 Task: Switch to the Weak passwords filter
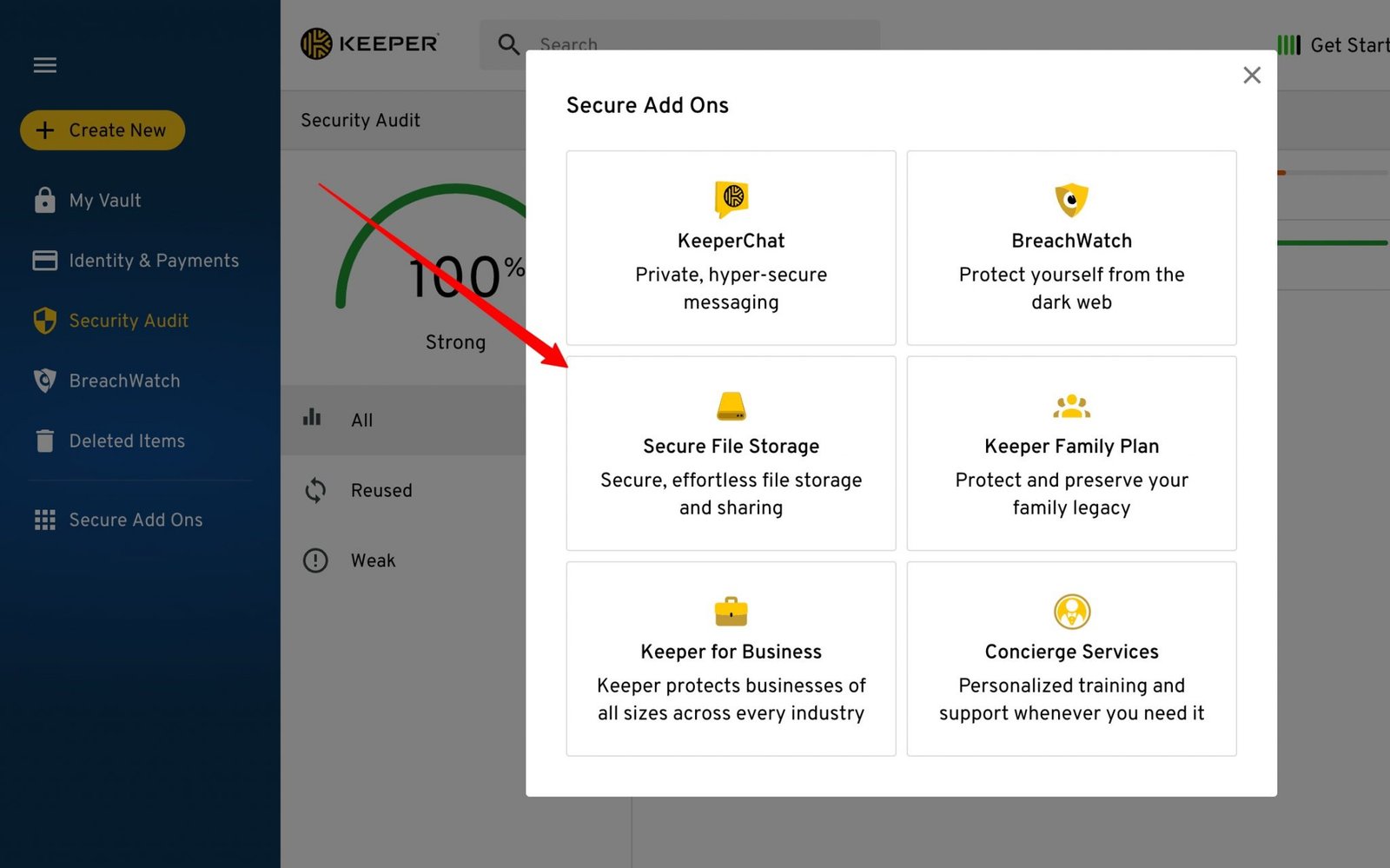pyautogui.click(x=373, y=560)
